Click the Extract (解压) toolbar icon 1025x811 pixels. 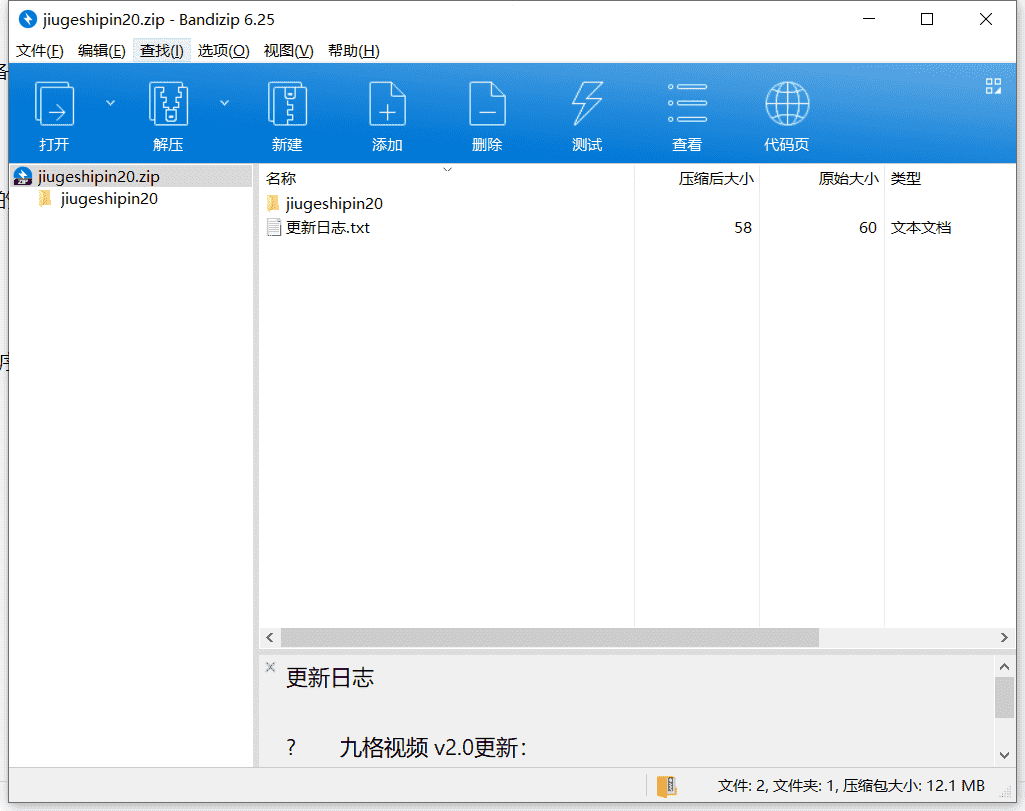(168, 104)
